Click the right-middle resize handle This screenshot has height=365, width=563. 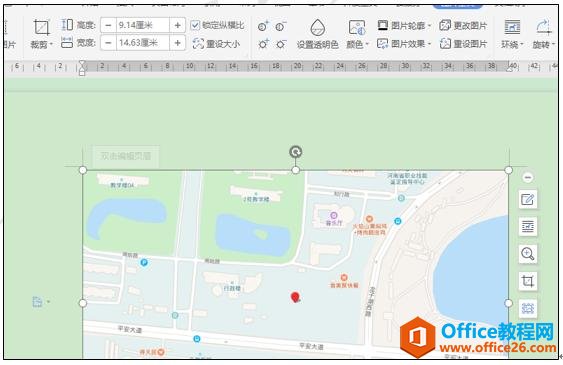pyautogui.click(x=508, y=303)
